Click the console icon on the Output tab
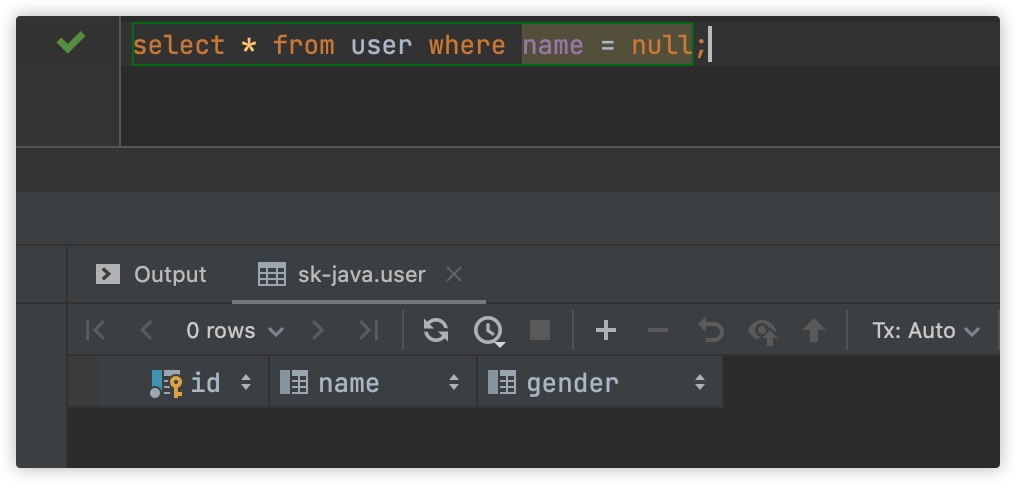Viewport: 1016px width, 484px height. (x=108, y=275)
